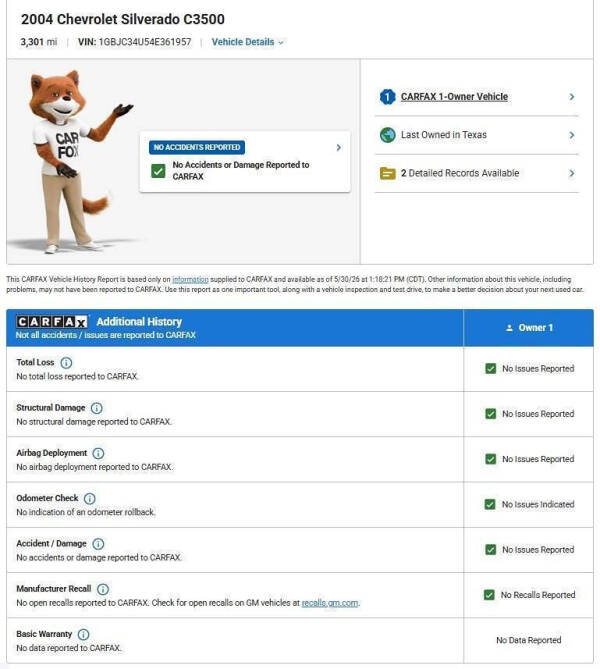Image resolution: width=600 pixels, height=669 pixels.
Task: Click 'No structural damage reported to CARFAX' text
Action: point(94,422)
